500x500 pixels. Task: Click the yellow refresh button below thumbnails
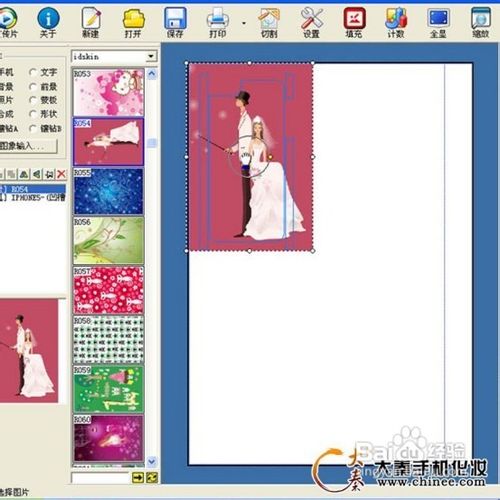[x=152, y=477]
